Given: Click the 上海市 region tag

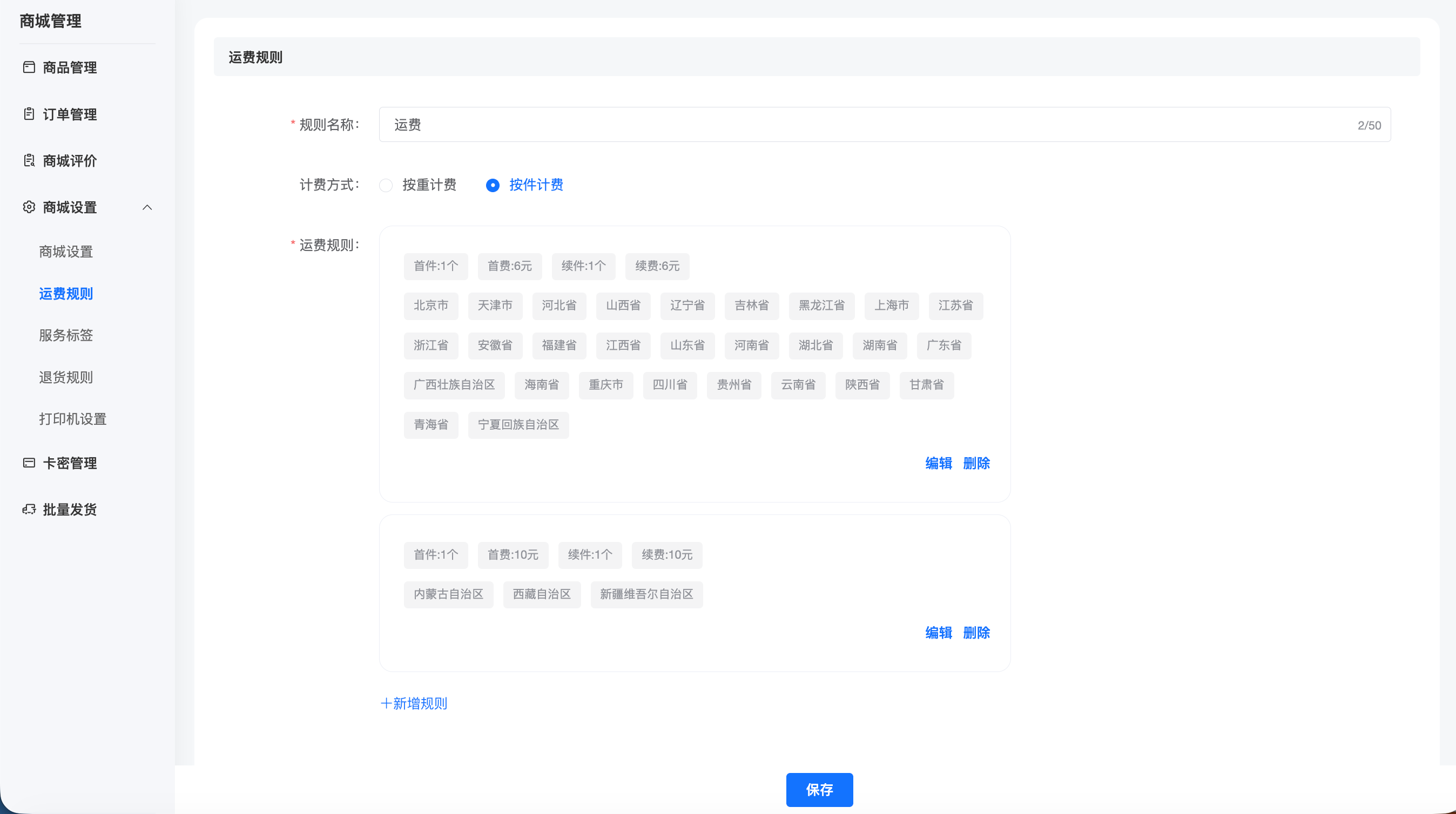Looking at the screenshot, I should click(x=892, y=306).
